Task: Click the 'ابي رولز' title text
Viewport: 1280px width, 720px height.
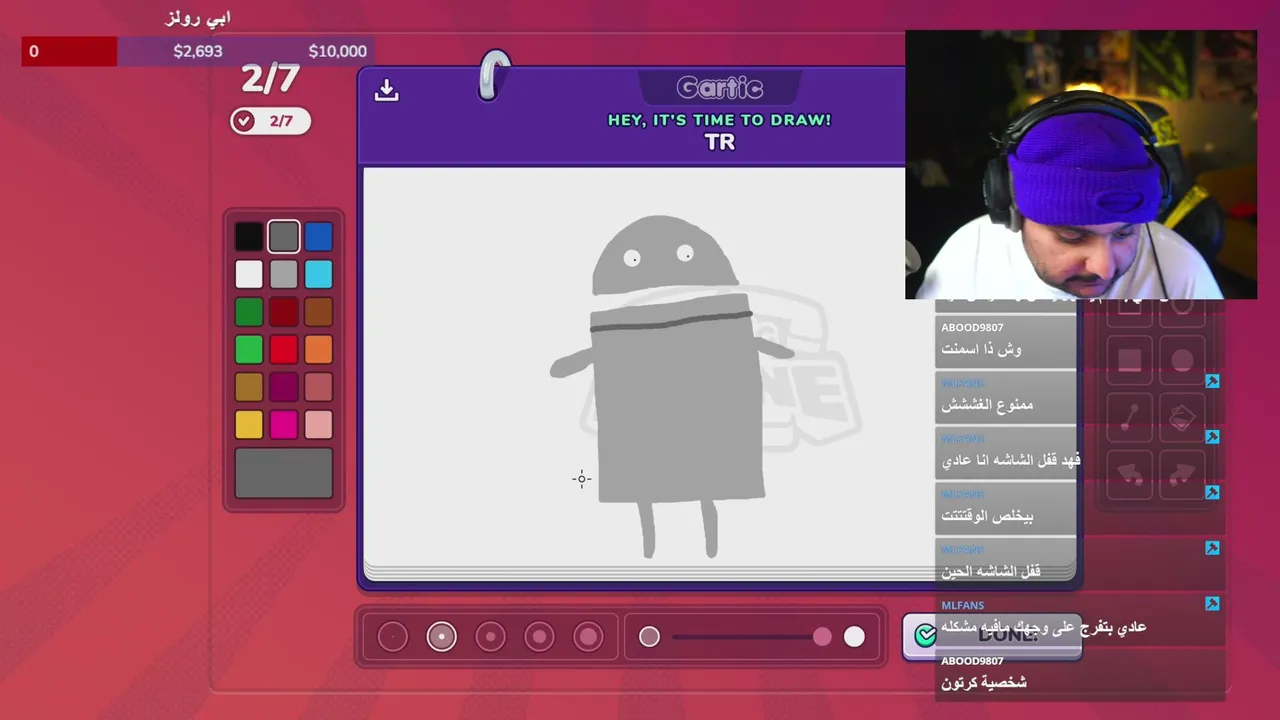Action: click(198, 18)
